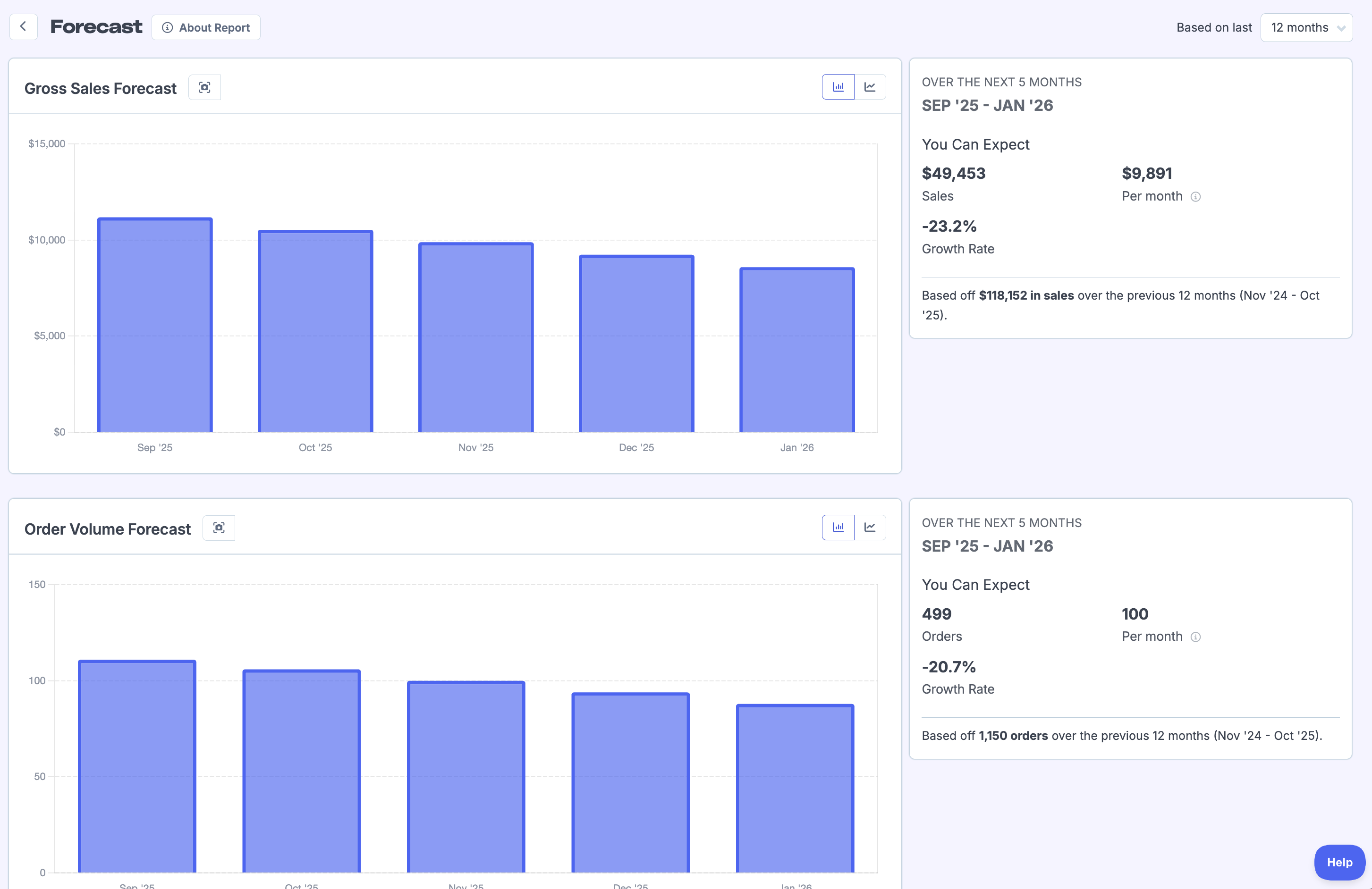Screen dimensions: 1372x889
Task: Switch Gross Sales chart to bar view
Action: click(838, 87)
